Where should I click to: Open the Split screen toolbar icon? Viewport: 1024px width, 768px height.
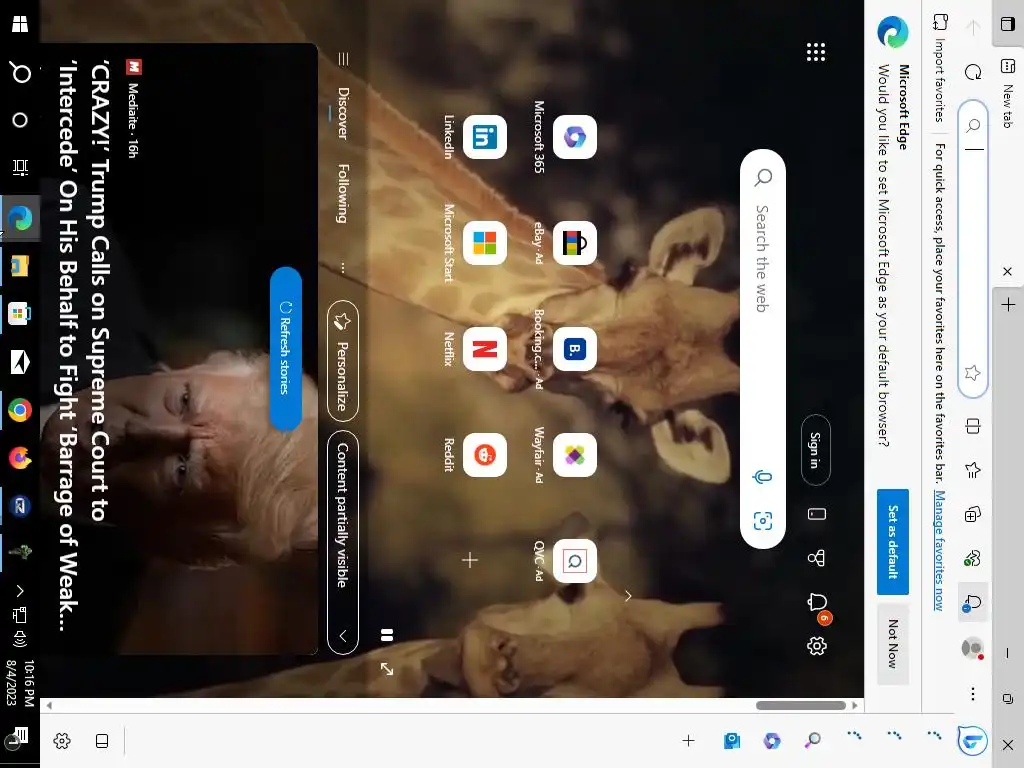pyautogui.click(x=972, y=426)
